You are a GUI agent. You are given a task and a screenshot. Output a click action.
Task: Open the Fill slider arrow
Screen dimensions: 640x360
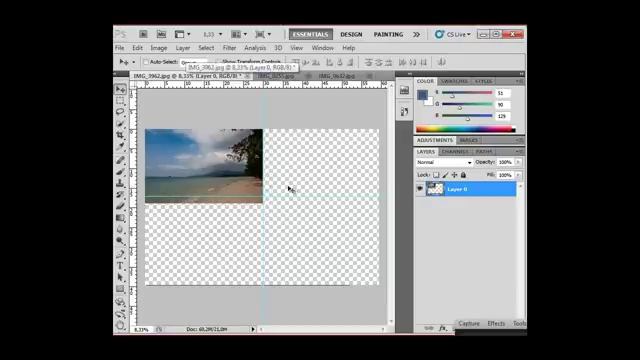coord(518,175)
